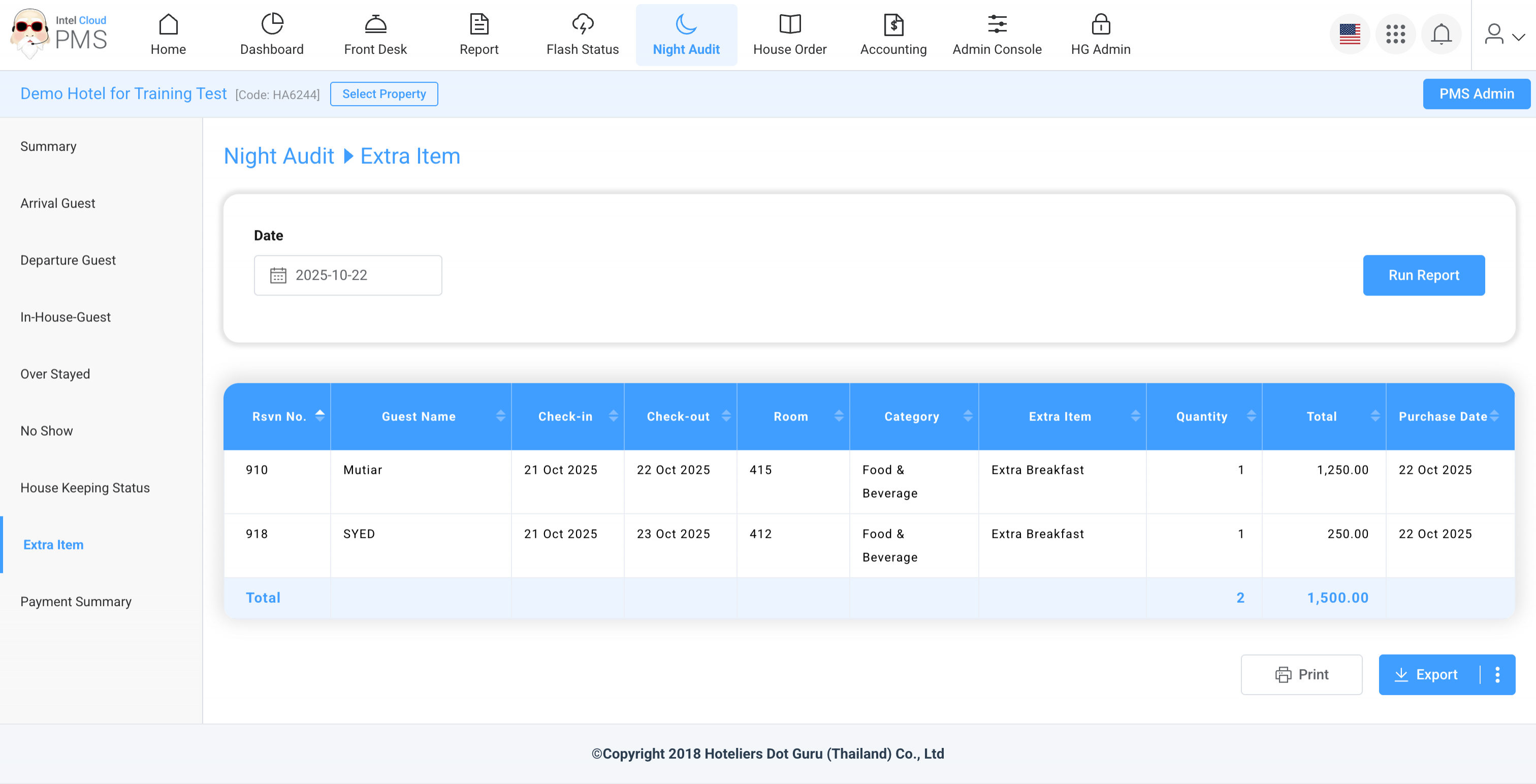Screen dimensions: 1536x784
Task: Open the Date picker field
Action: (x=347, y=275)
